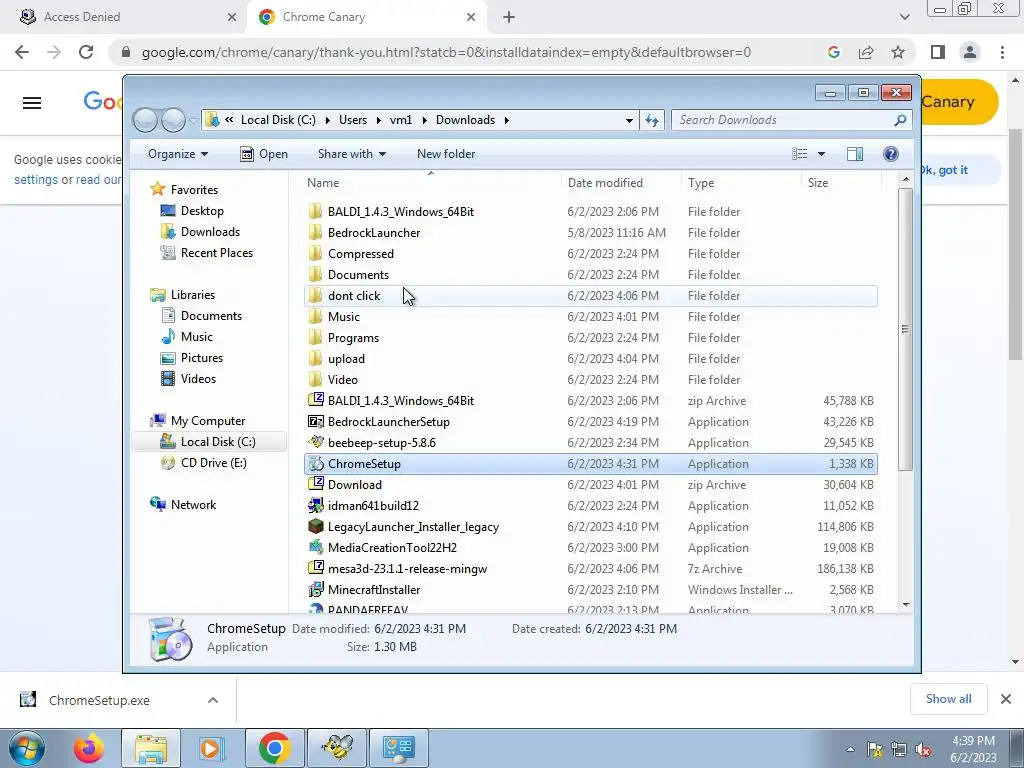Sort by Type column header

(741, 183)
